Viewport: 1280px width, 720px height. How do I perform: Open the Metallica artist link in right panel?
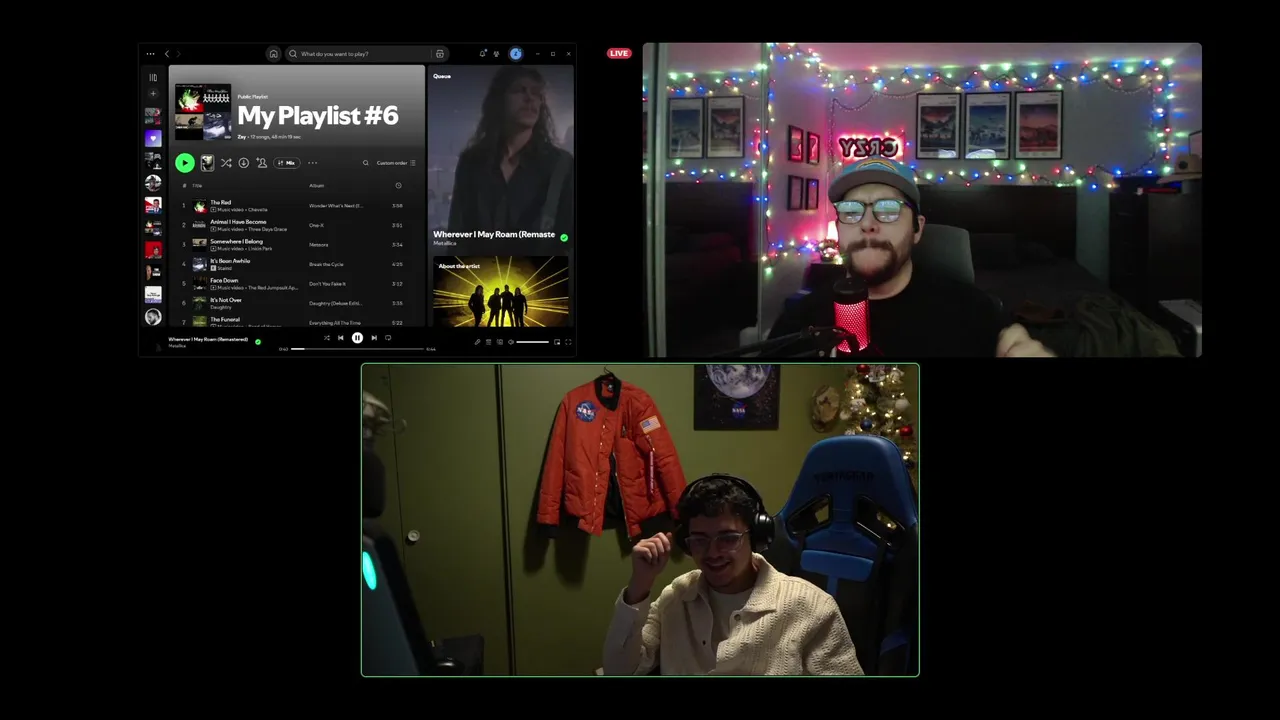(x=444, y=243)
